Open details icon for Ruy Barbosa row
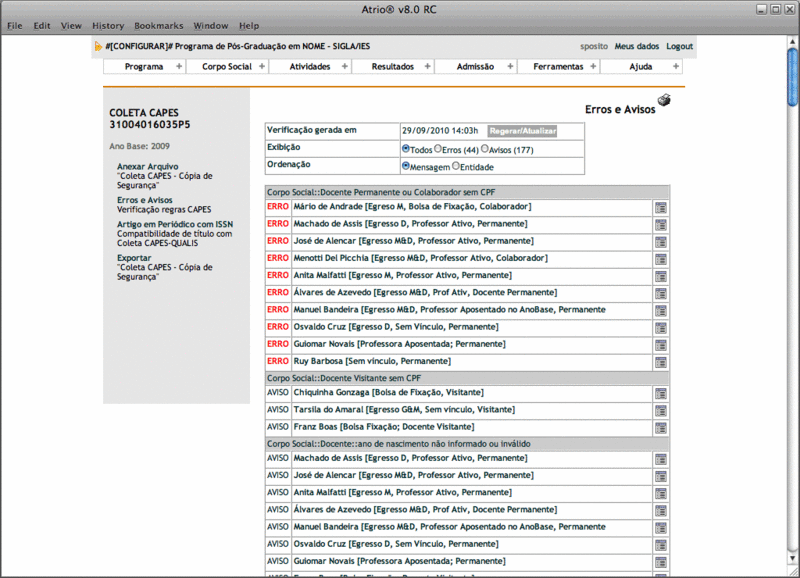The height and width of the screenshot is (578, 800). pos(661,361)
